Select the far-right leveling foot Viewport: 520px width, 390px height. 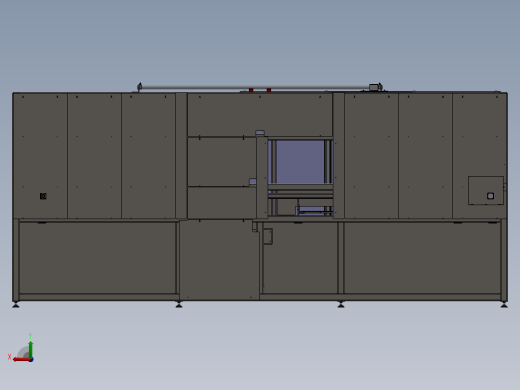click(x=504, y=305)
